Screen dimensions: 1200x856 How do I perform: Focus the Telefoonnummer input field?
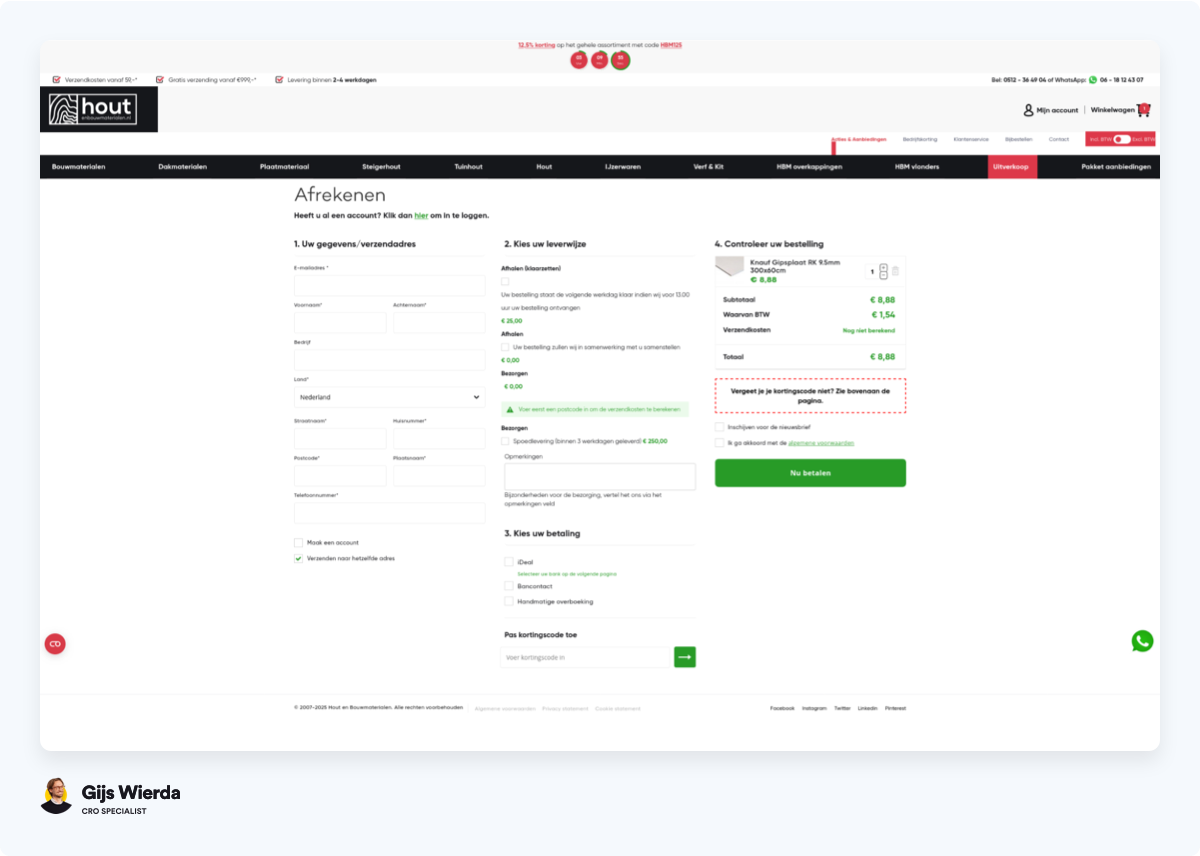[x=389, y=513]
